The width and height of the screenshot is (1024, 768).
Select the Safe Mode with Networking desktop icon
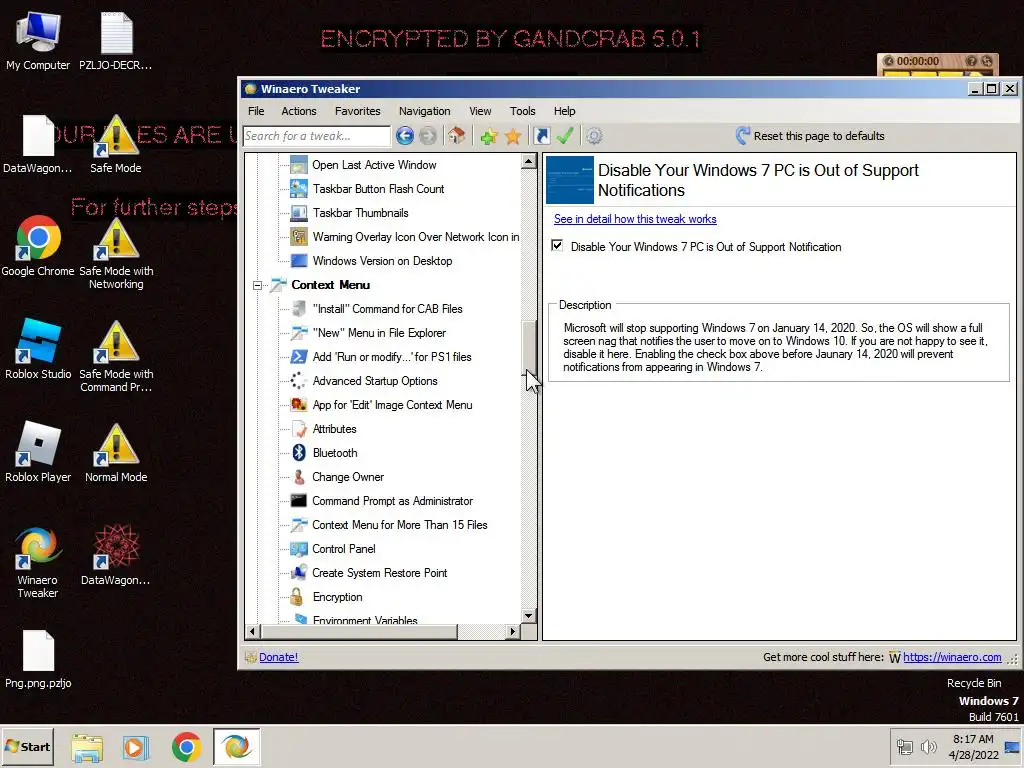pos(116,253)
